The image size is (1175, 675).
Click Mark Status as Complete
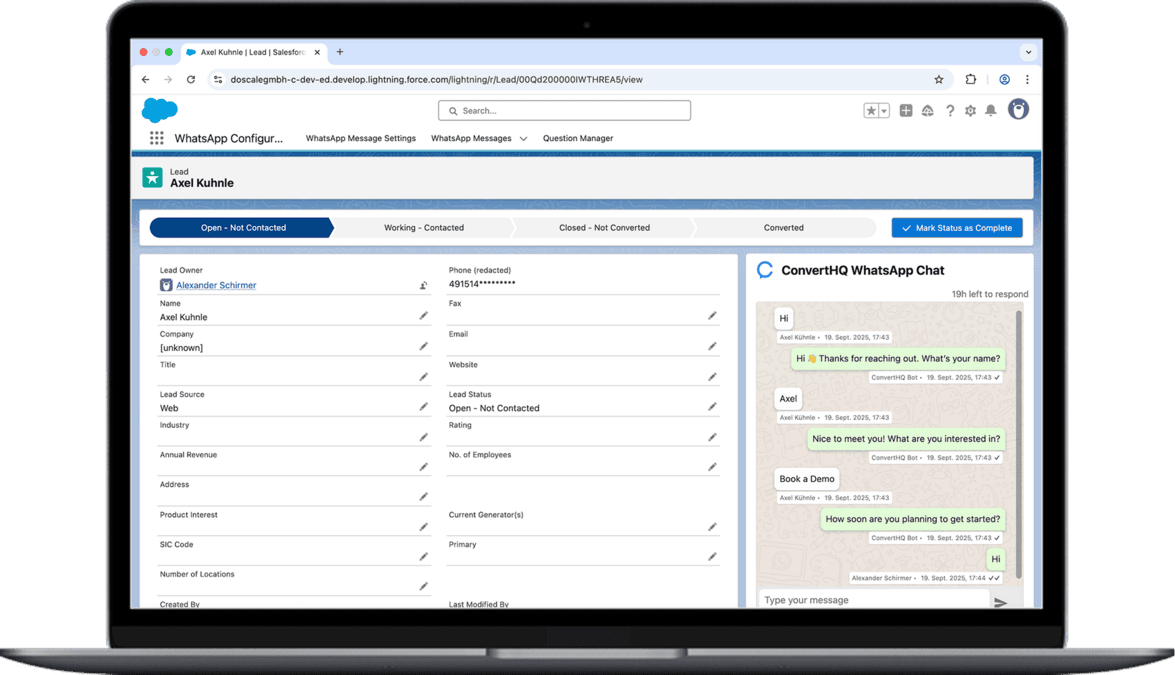coord(957,228)
